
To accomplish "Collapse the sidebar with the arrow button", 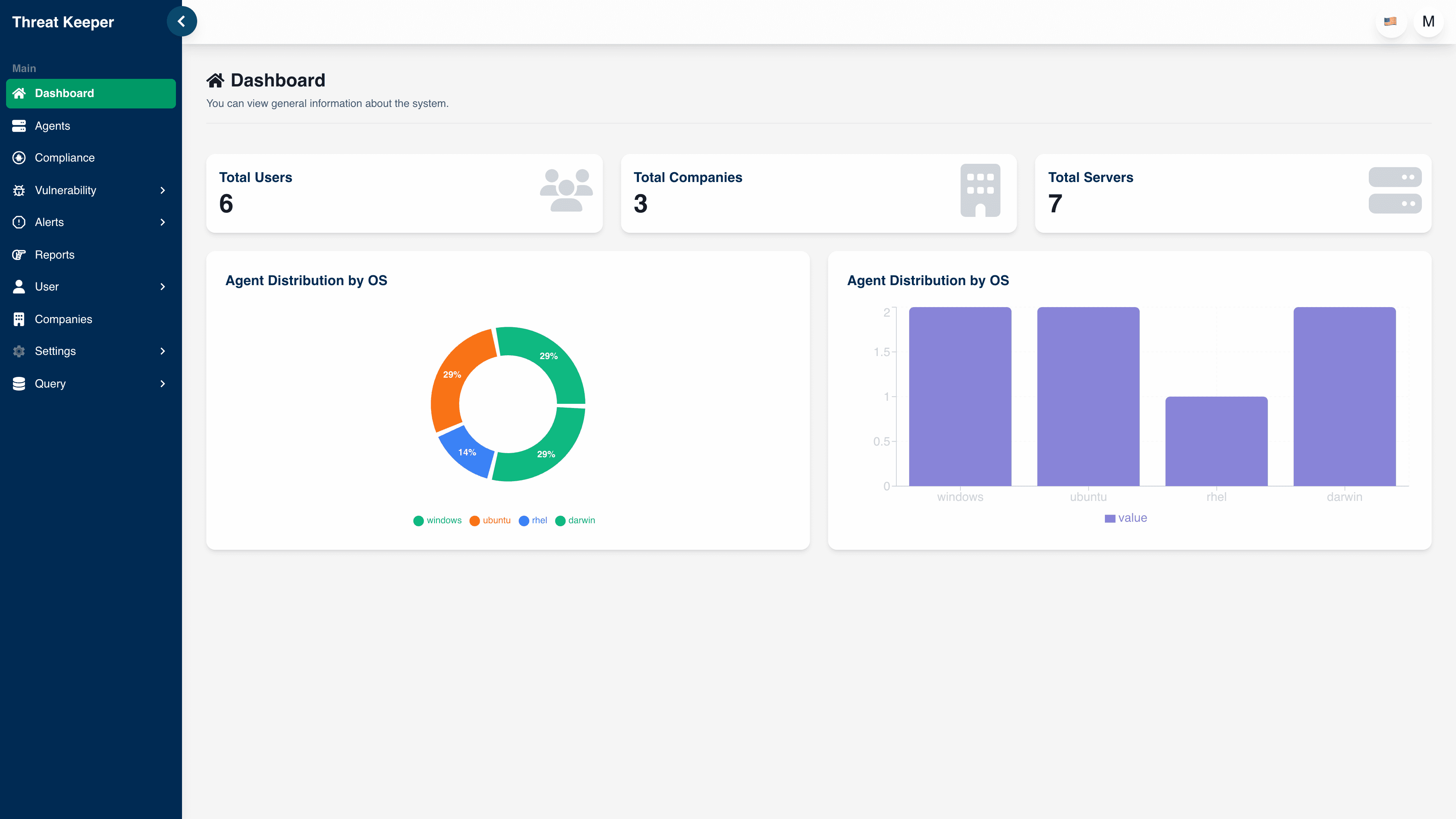I will 182,21.
